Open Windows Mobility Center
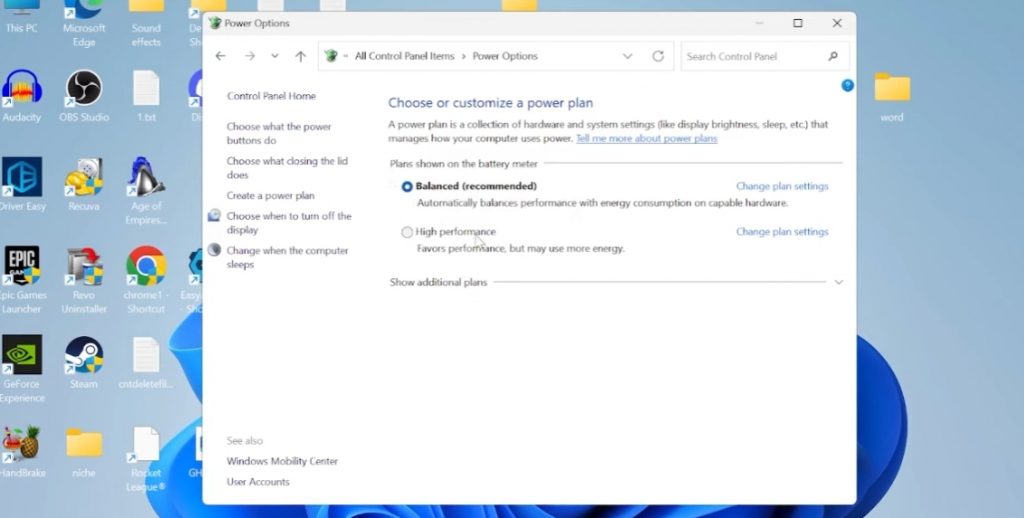The height and width of the screenshot is (518, 1024). 282,461
